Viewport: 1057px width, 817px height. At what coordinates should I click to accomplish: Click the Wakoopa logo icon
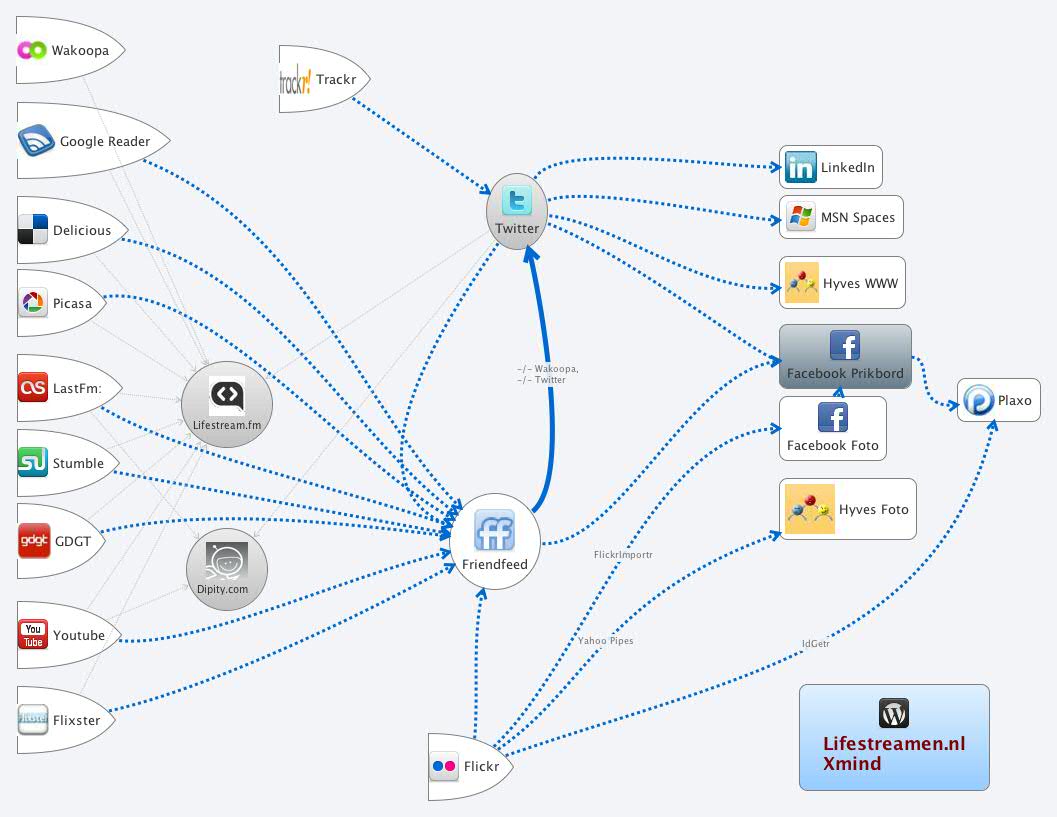click(32, 50)
